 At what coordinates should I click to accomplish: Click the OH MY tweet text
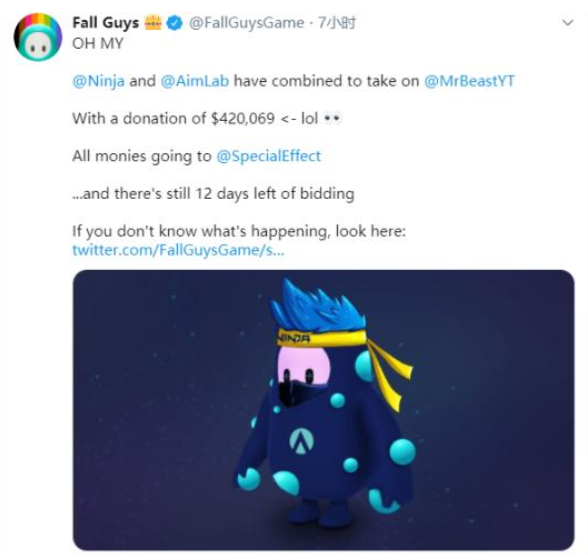point(98,44)
